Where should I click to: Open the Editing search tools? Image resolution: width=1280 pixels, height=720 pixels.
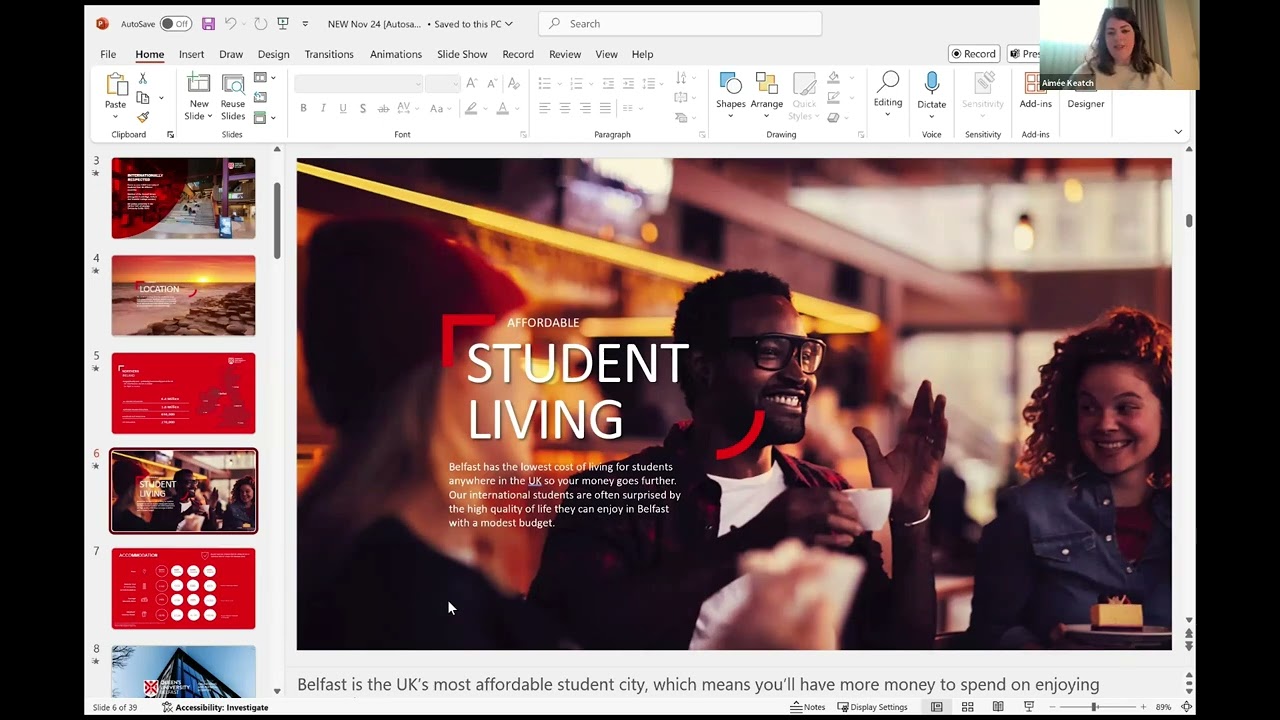(x=888, y=90)
